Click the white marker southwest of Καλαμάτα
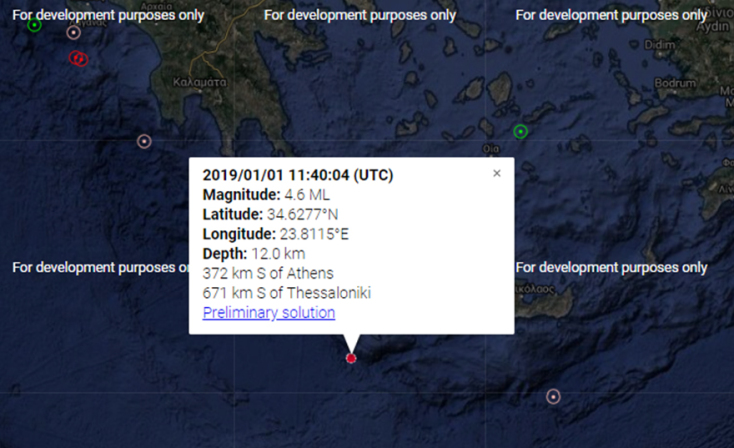The image size is (734, 448). 144,141
